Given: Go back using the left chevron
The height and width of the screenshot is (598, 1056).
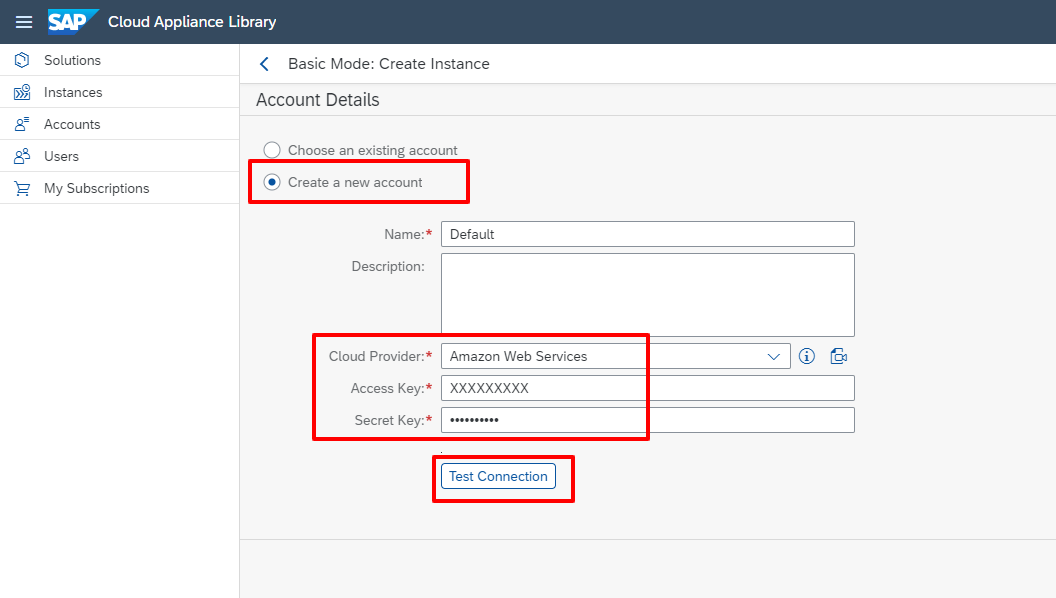Looking at the screenshot, I should tap(264, 64).
